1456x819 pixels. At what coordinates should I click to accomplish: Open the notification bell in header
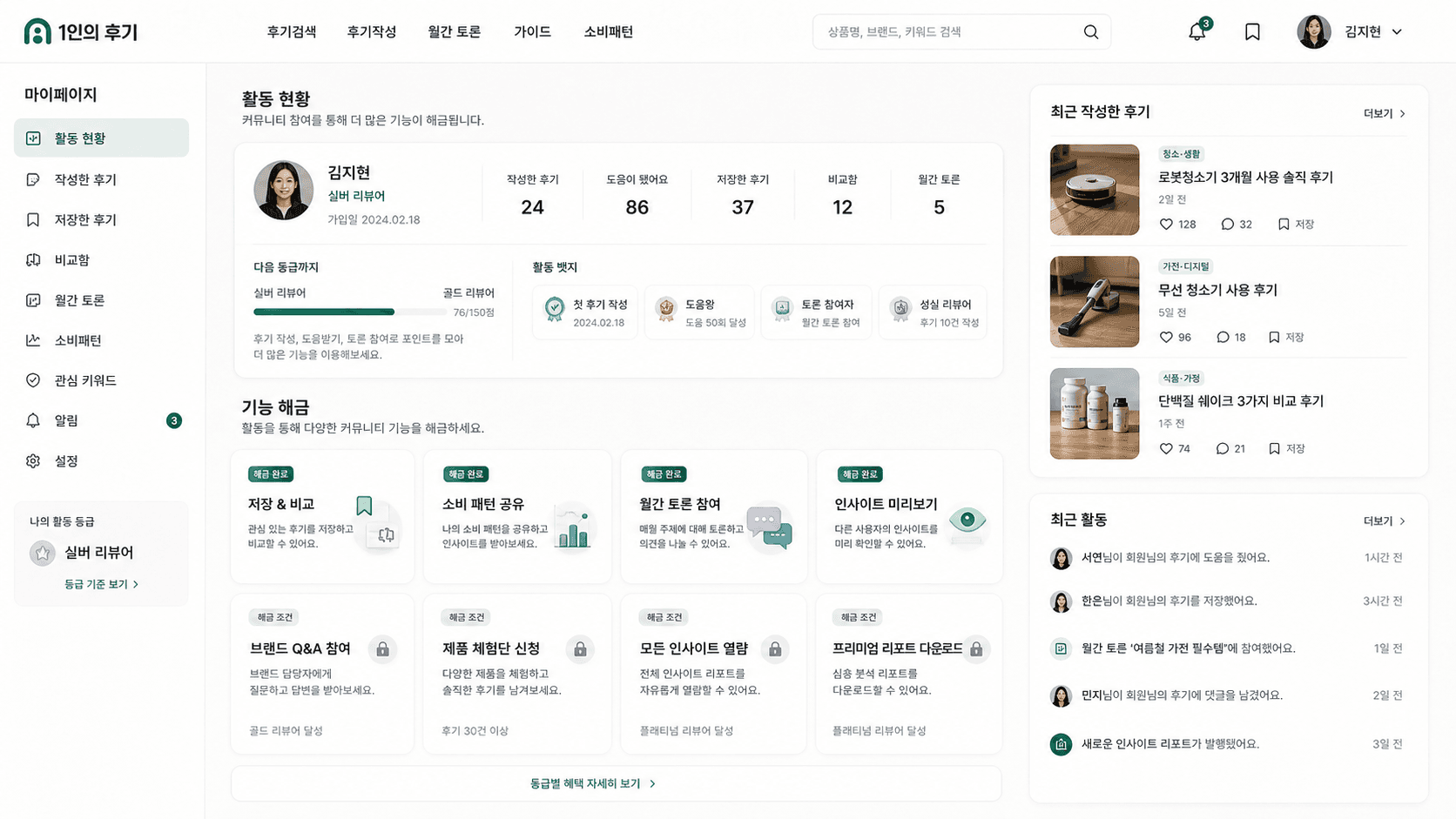1197,32
